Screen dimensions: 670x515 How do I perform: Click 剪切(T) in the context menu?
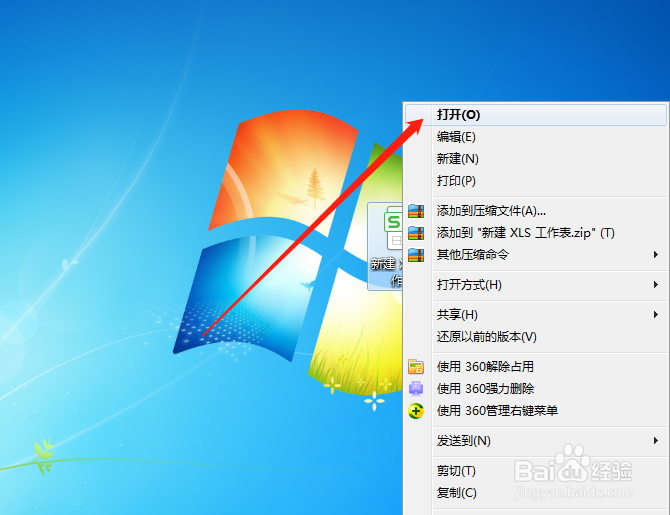pos(535,471)
